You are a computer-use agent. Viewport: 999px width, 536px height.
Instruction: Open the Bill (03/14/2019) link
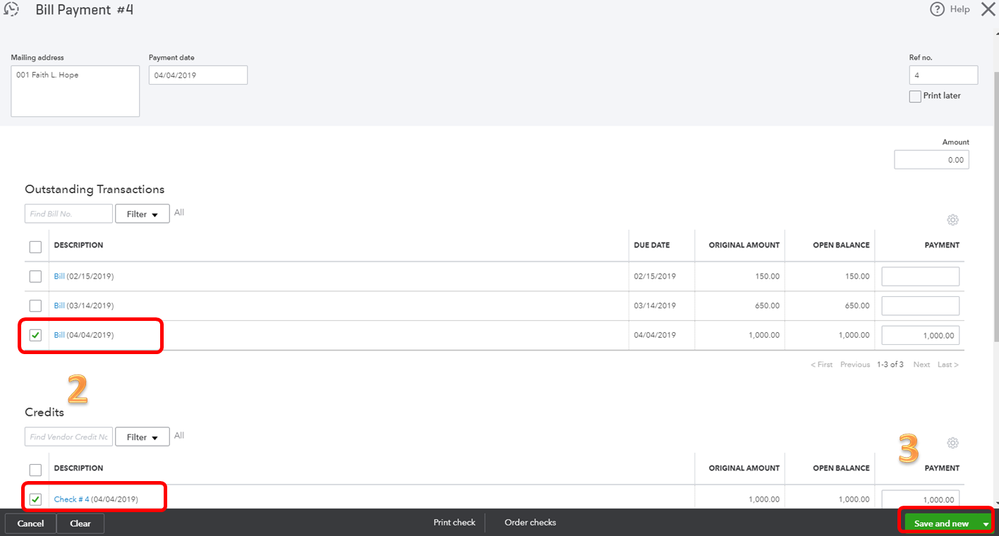tap(59, 305)
